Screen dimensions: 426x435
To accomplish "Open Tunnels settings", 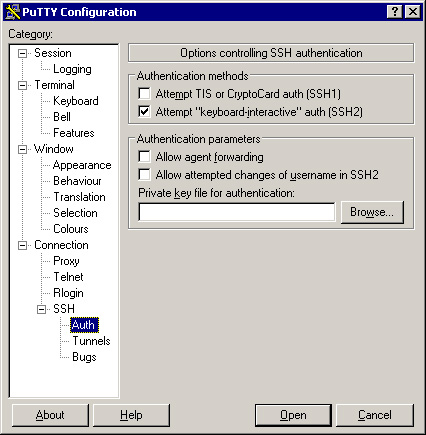I will [91, 341].
